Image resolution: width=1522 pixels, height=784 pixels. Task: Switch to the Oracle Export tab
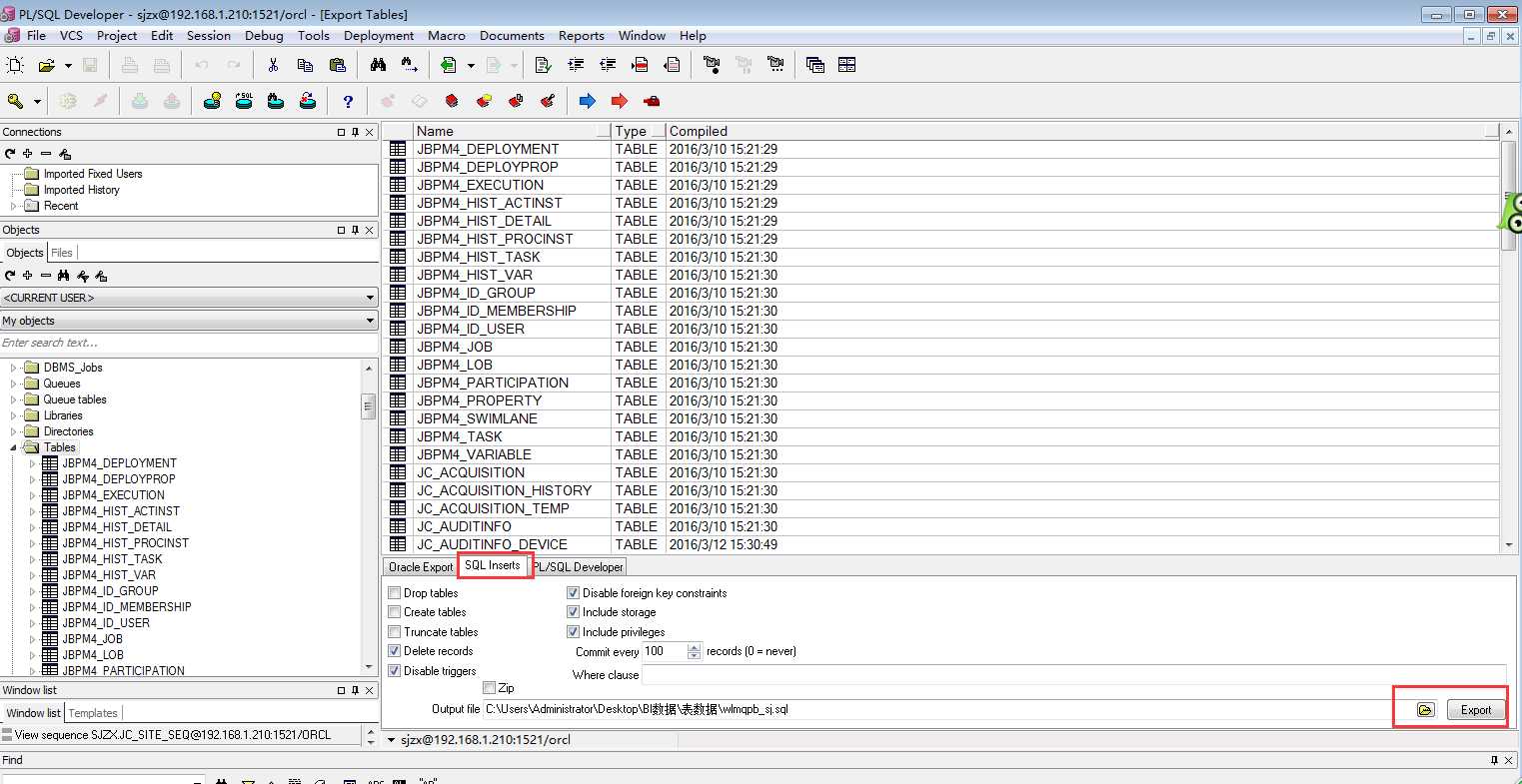(x=421, y=567)
